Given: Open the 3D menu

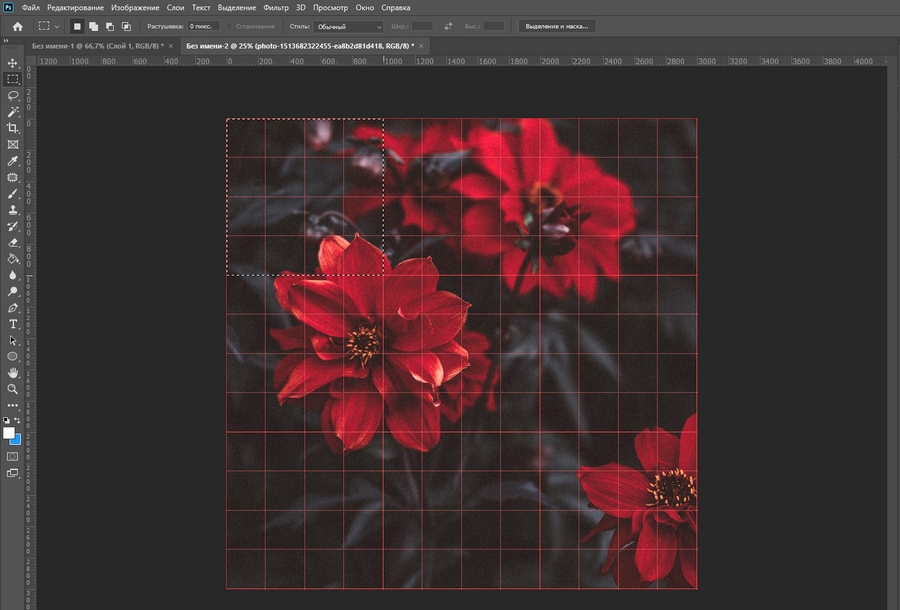Looking at the screenshot, I should pyautogui.click(x=301, y=8).
